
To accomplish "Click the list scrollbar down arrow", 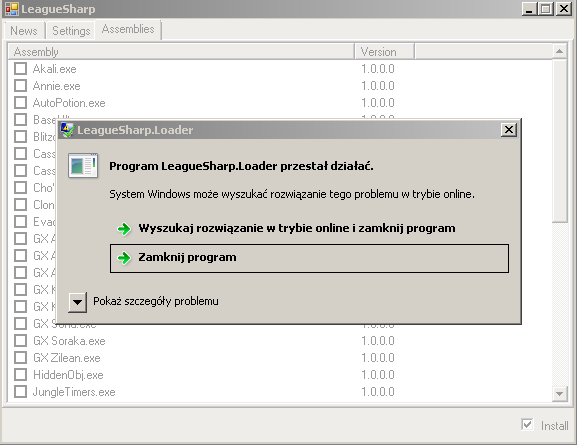I will 559,394.
